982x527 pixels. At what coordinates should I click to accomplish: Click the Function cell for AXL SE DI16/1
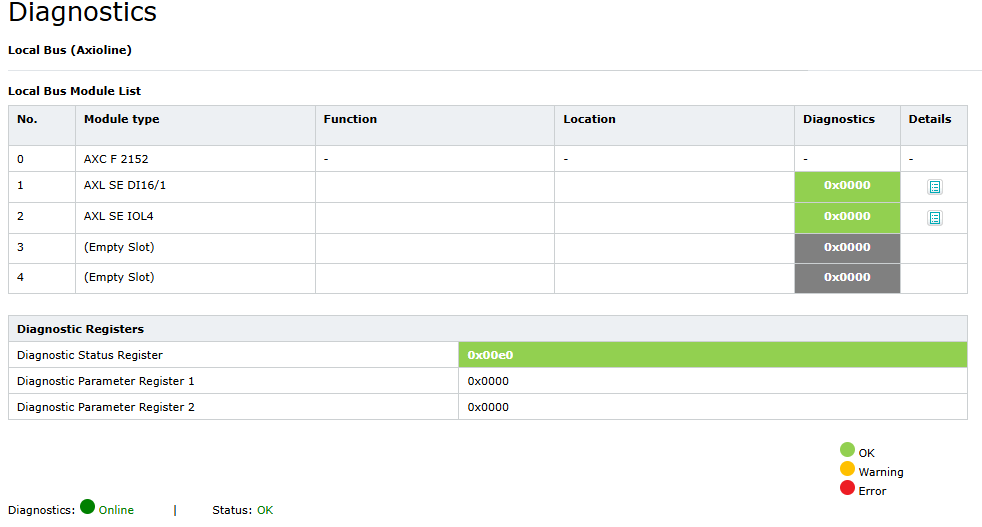(x=435, y=187)
